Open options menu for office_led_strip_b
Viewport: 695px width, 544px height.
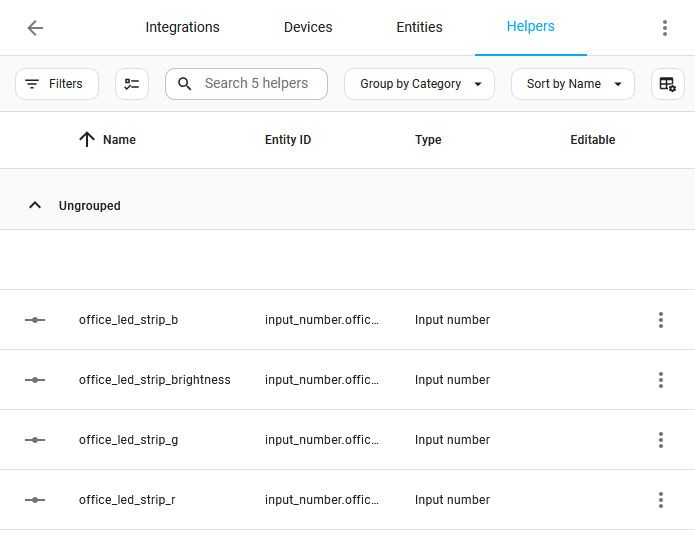click(x=660, y=320)
